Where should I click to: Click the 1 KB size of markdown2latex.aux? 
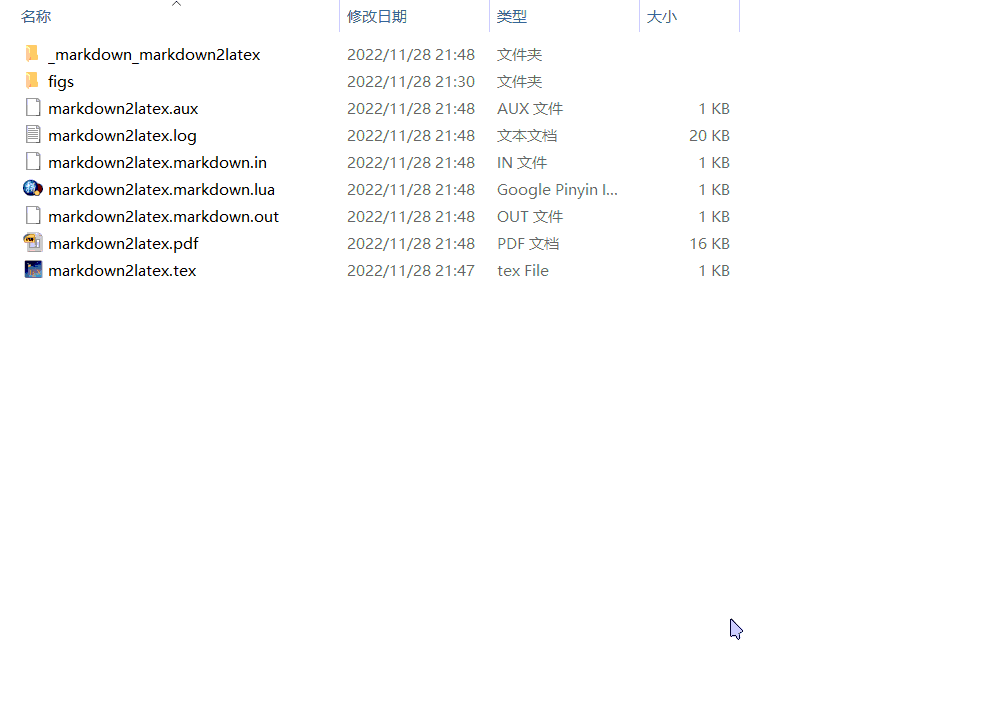point(714,109)
